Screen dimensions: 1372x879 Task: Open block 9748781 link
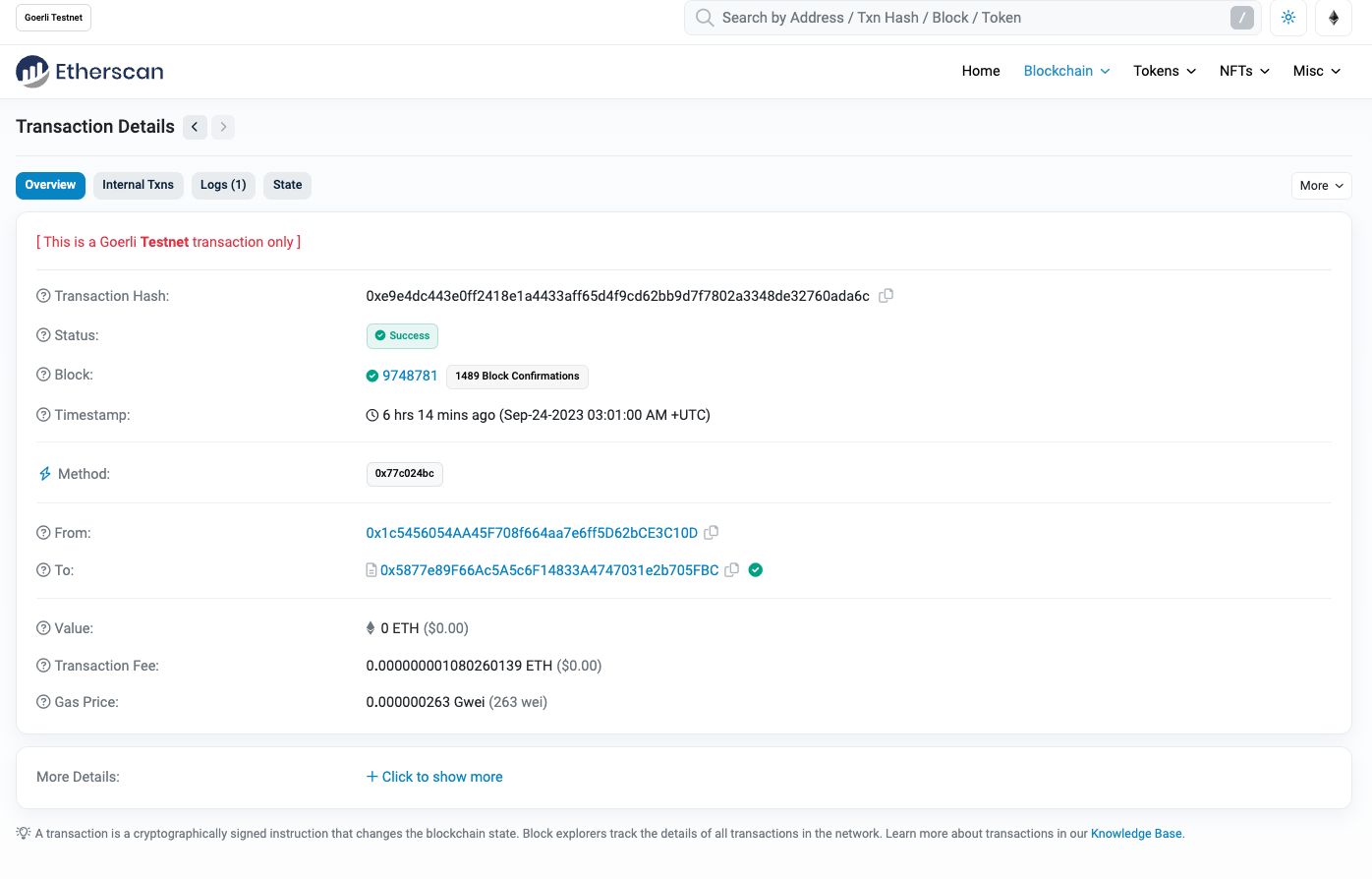coord(410,376)
